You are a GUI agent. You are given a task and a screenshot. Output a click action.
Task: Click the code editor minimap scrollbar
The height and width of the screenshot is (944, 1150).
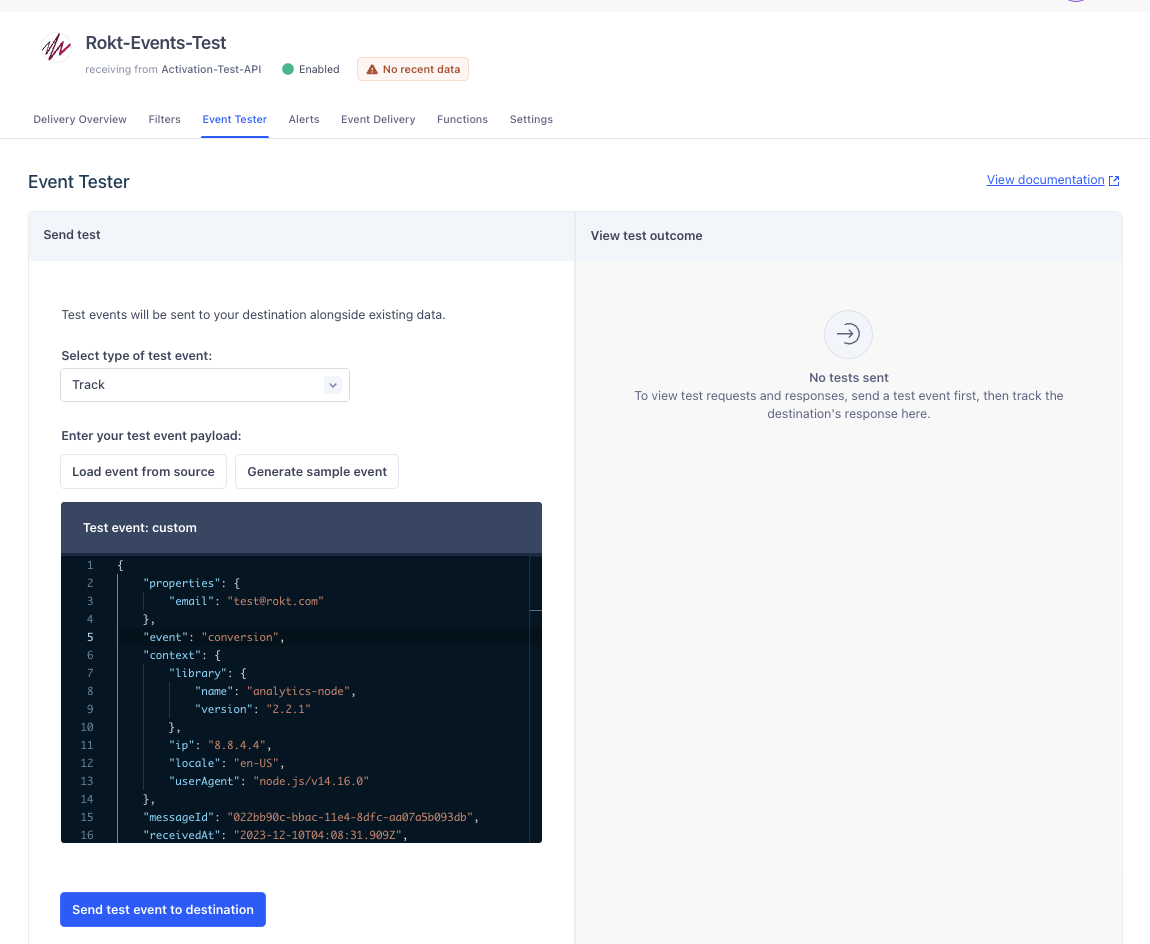(535, 699)
